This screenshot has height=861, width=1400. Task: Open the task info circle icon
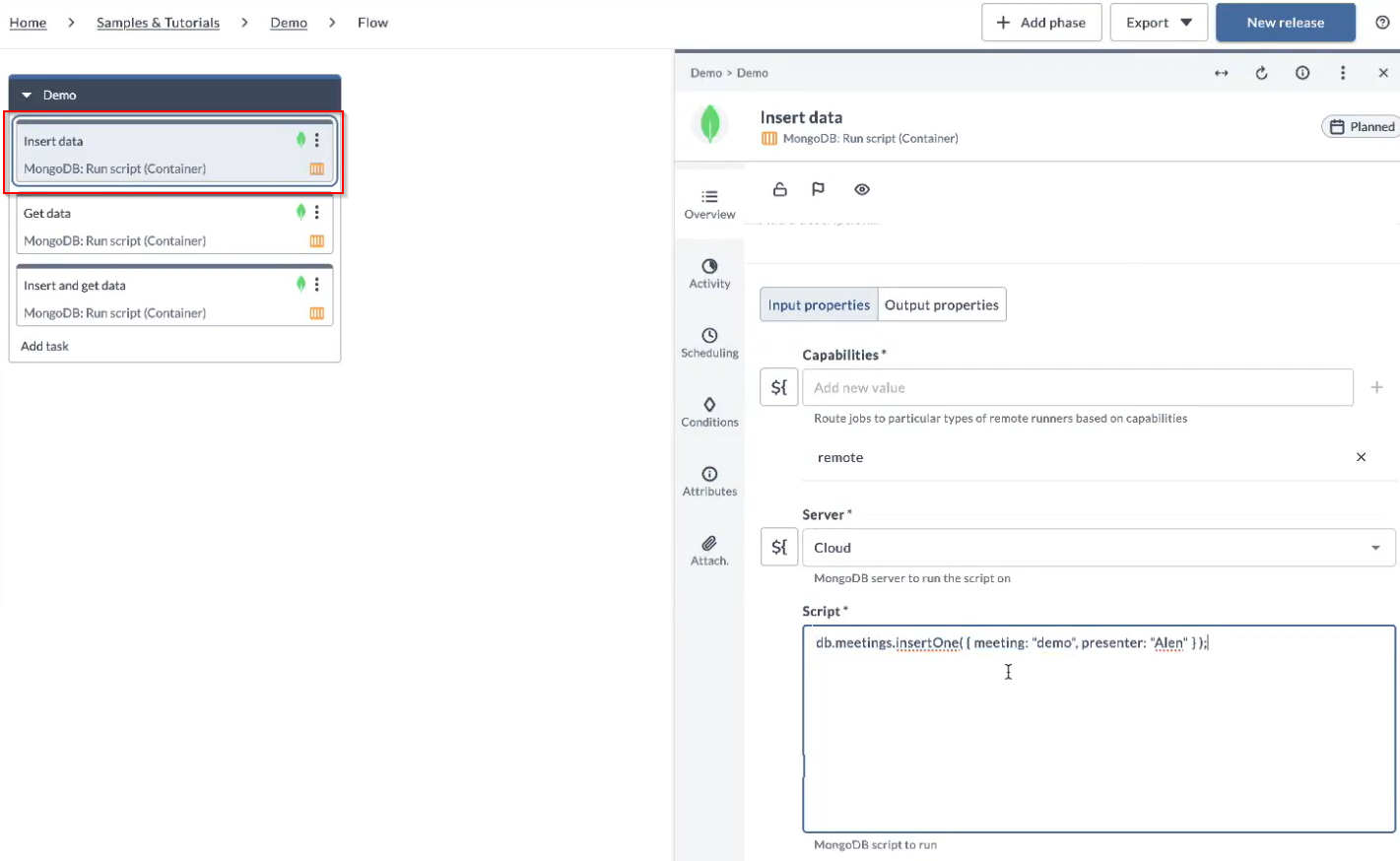(1302, 73)
